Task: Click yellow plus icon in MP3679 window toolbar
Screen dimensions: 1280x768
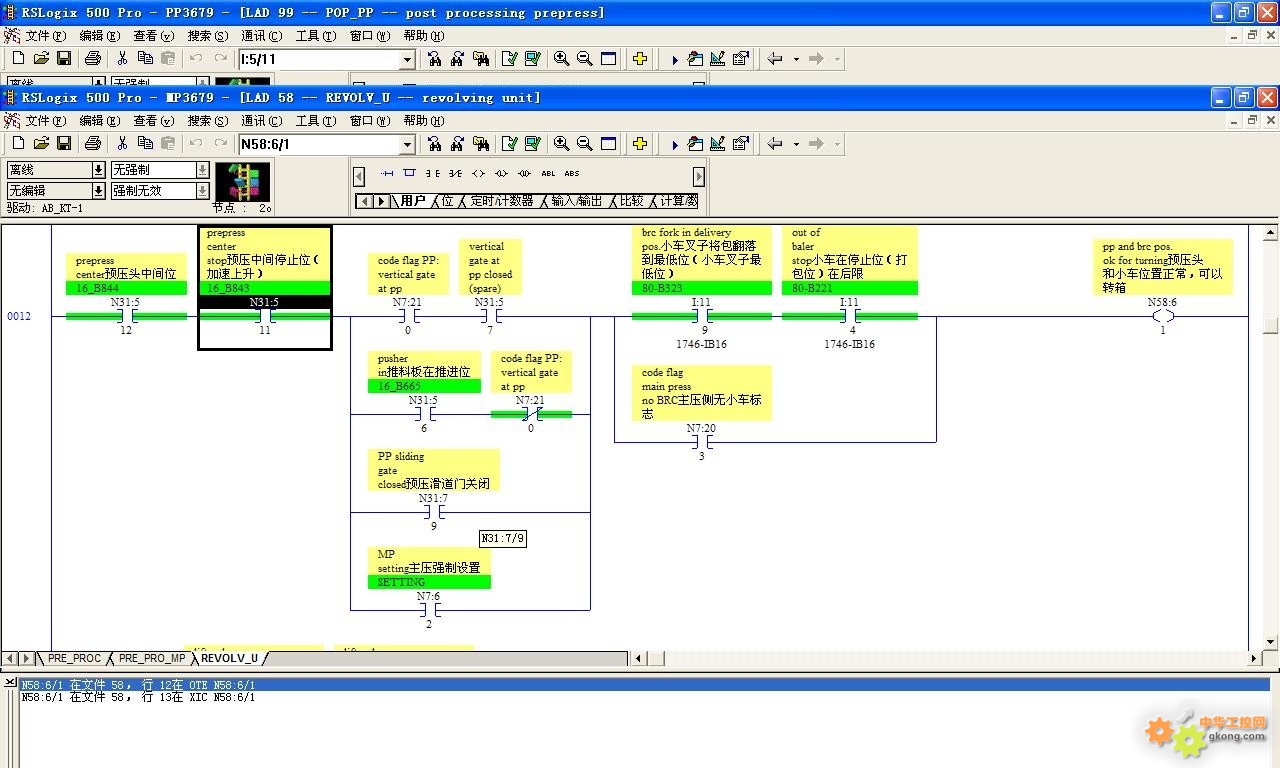Action: (640, 143)
